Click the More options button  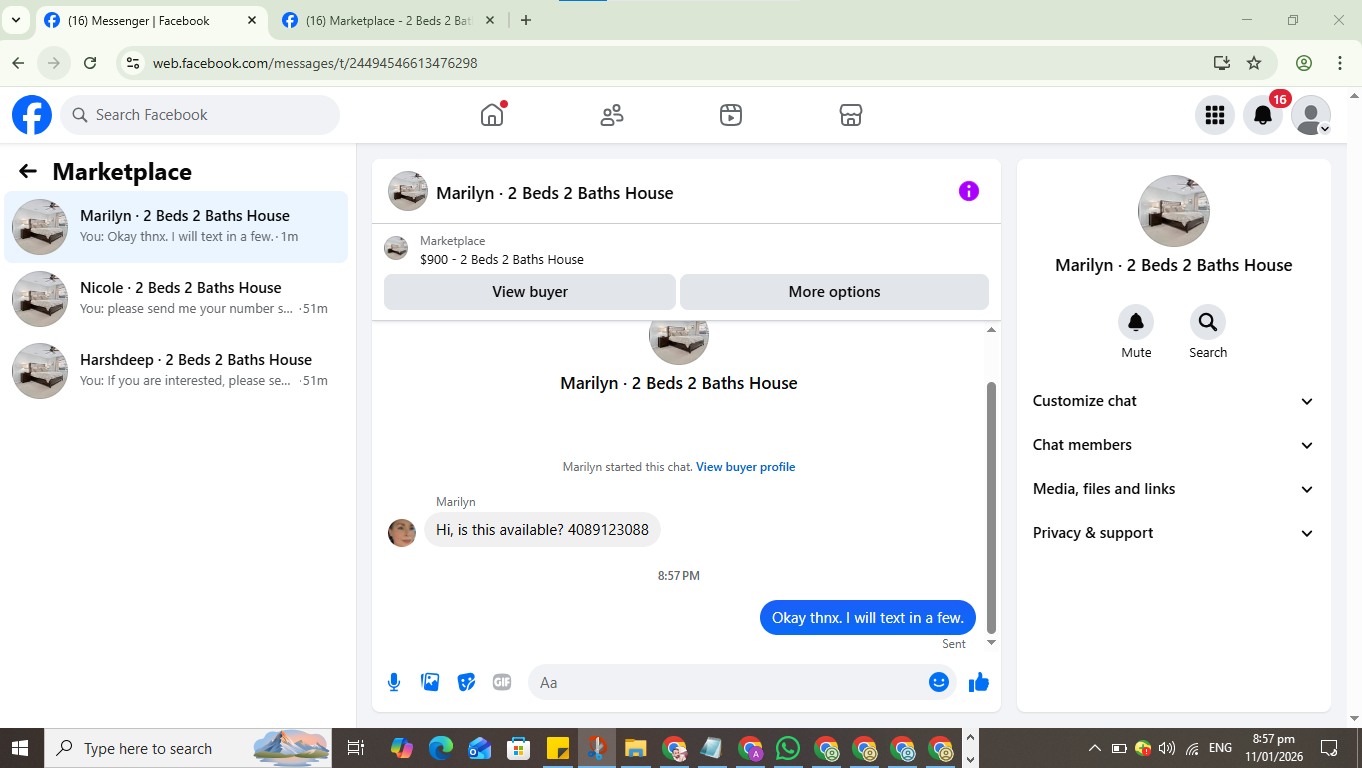click(834, 292)
